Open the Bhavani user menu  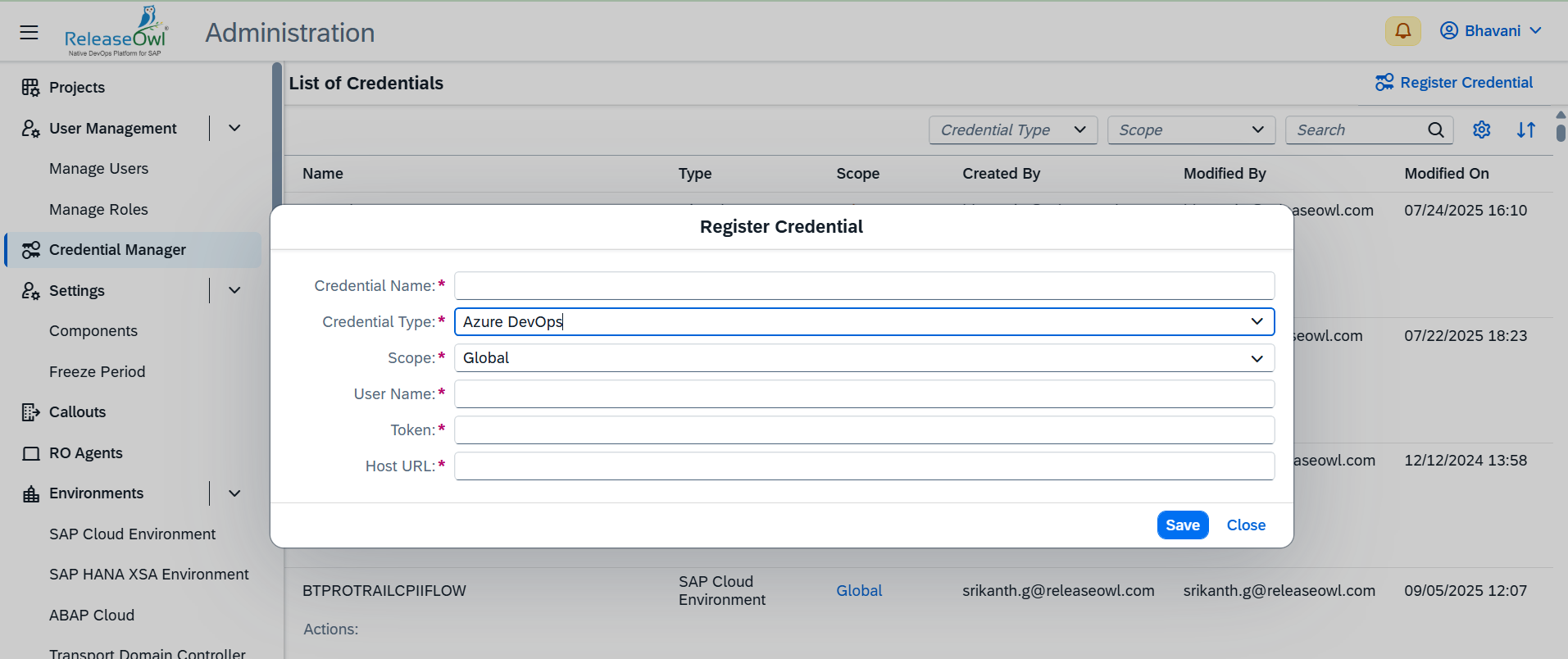click(1491, 31)
